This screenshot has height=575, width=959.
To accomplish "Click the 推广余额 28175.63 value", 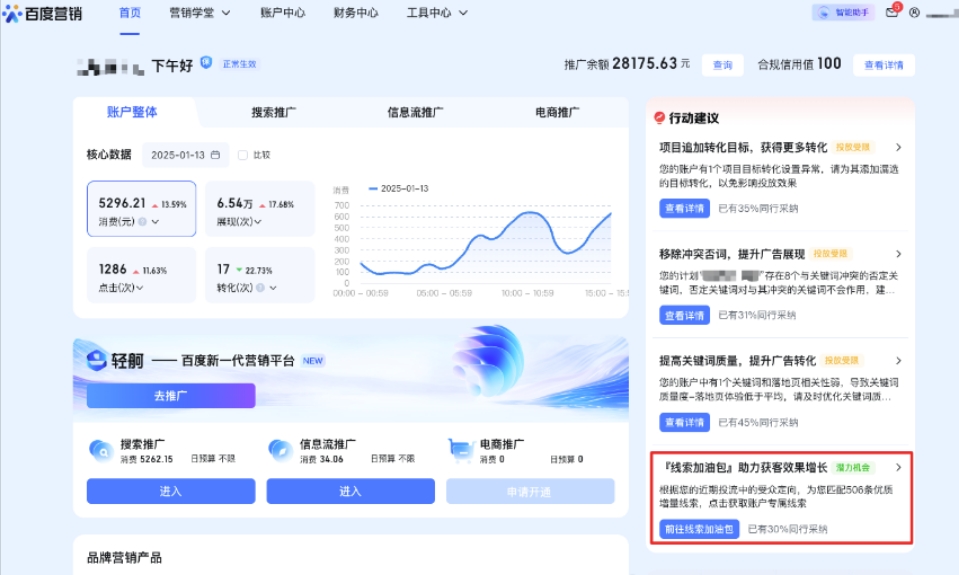I will [627, 64].
